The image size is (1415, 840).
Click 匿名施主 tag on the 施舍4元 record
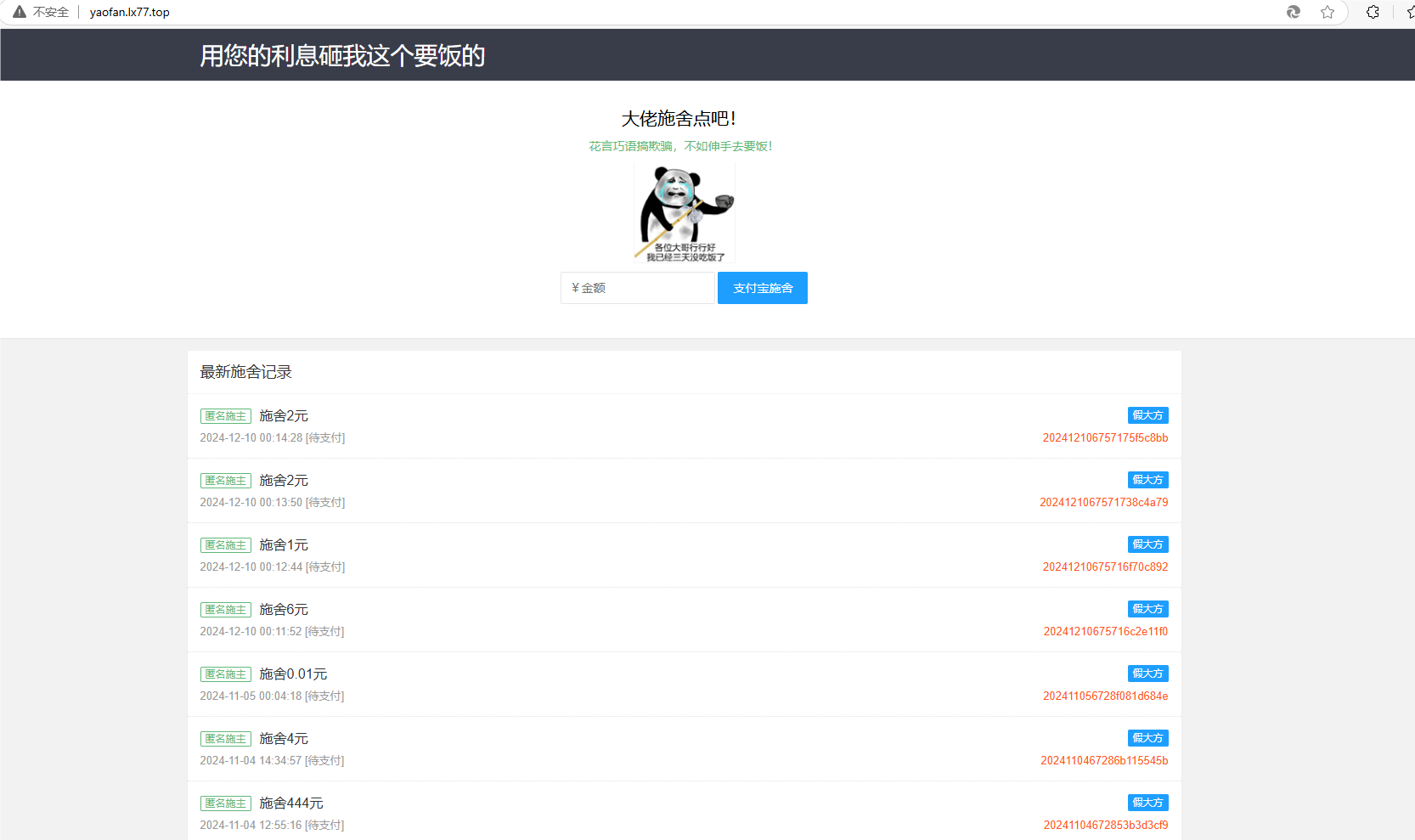(x=226, y=739)
